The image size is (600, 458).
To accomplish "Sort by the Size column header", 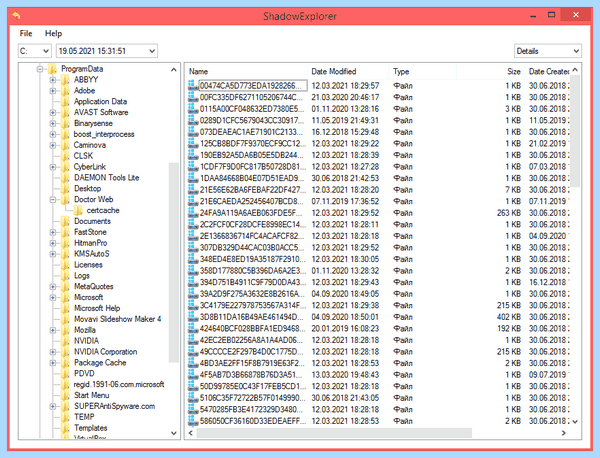I will click(x=491, y=72).
